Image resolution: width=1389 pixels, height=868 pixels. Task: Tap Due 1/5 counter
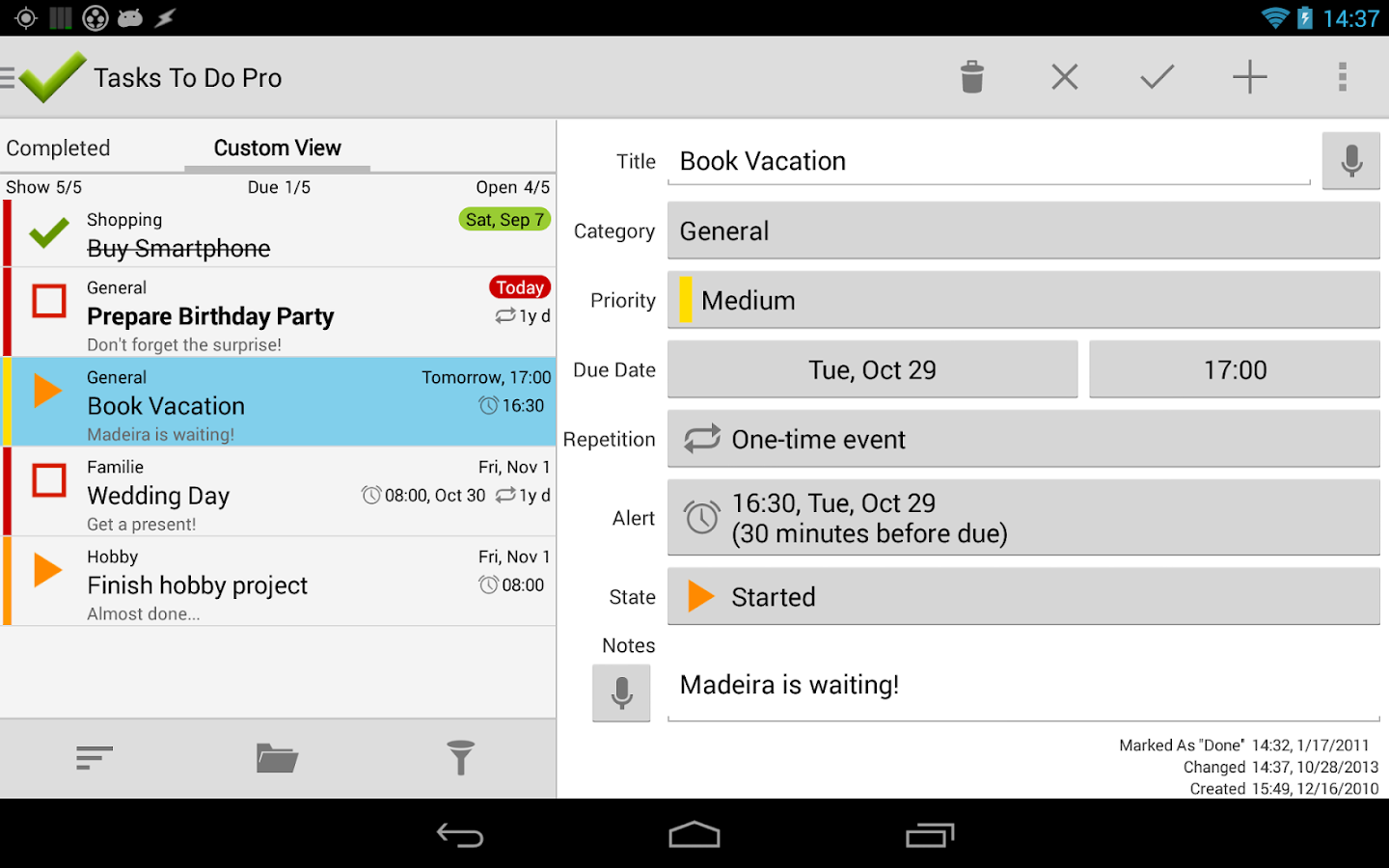[279, 187]
